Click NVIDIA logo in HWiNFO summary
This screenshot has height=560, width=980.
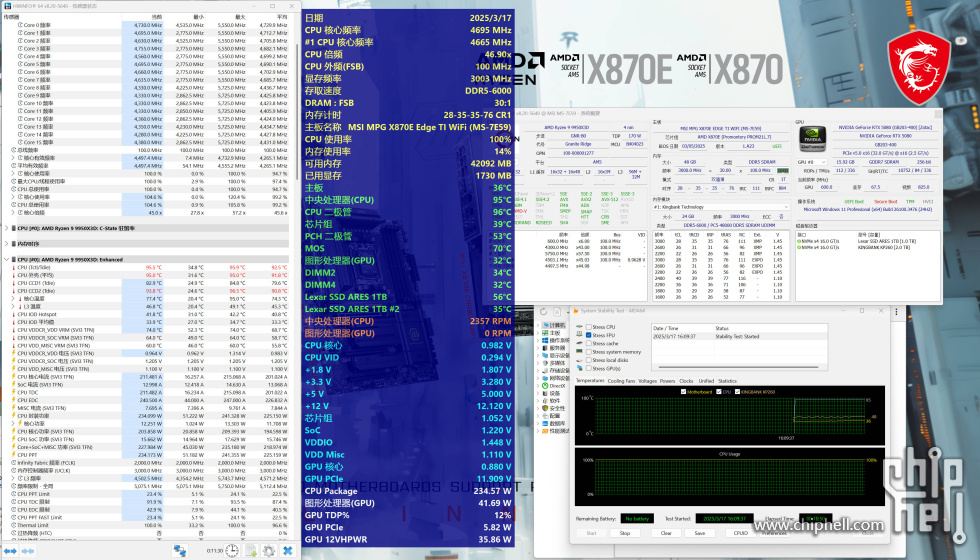(x=812, y=139)
